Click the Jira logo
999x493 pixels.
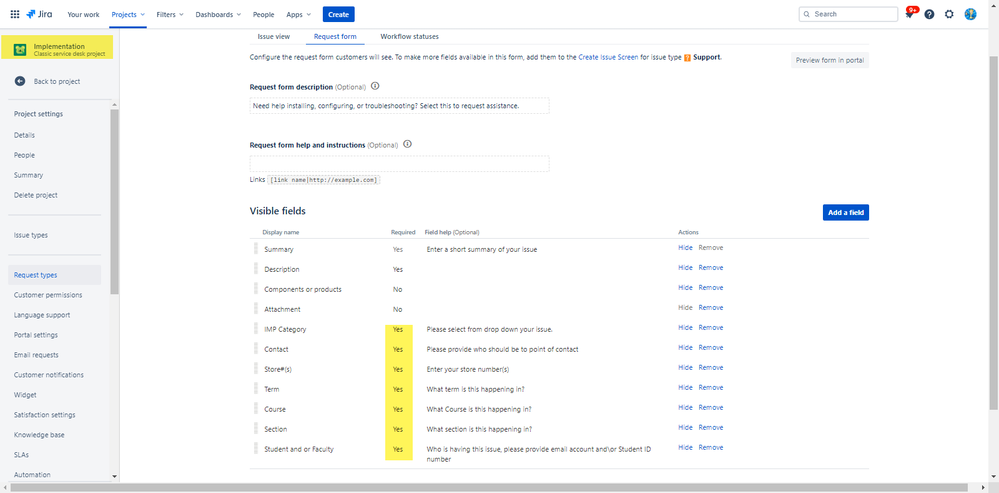(40, 14)
